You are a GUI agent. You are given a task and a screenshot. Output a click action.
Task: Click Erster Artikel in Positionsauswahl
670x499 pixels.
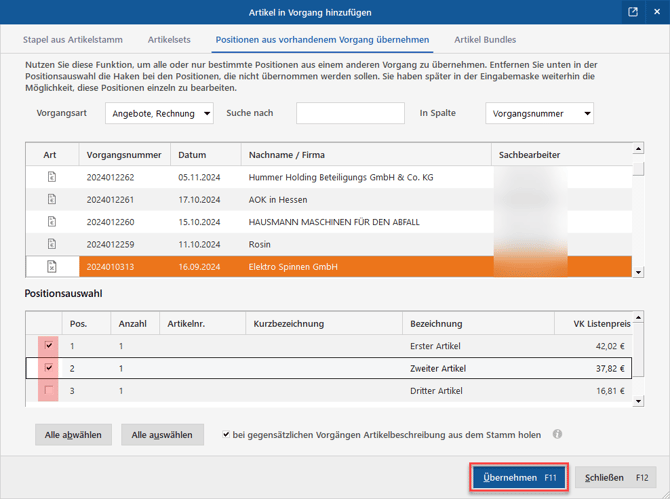click(435, 346)
